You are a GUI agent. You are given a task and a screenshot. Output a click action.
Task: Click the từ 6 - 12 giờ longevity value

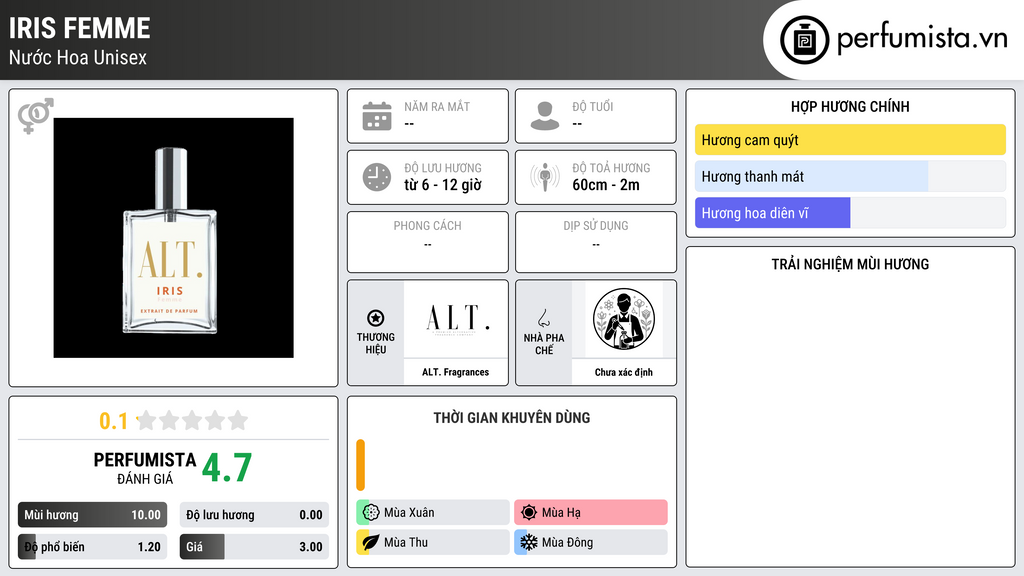[x=443, y=185]
